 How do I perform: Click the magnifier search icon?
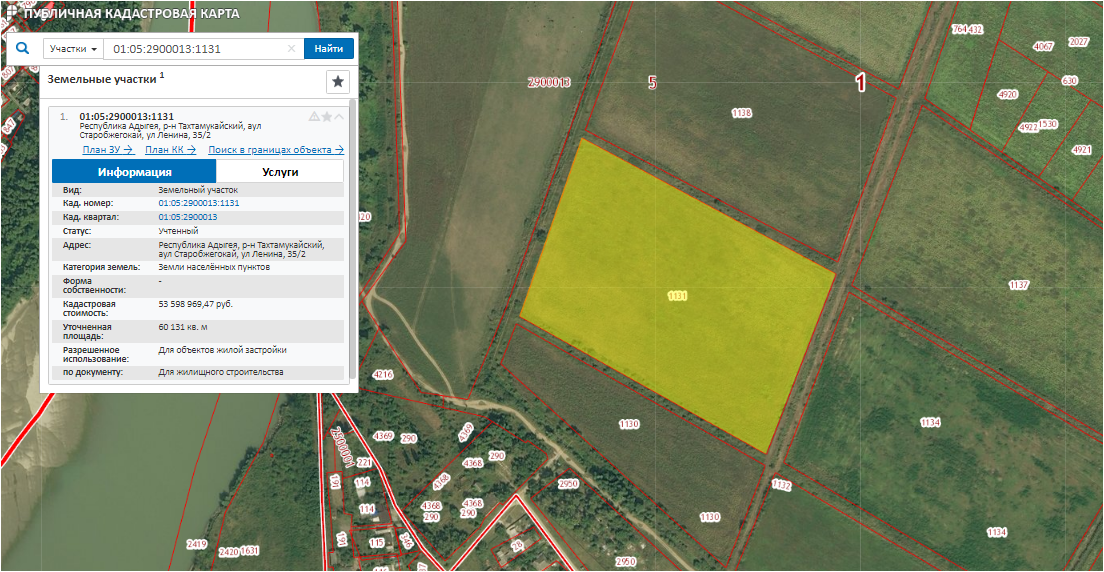[23, 49]
